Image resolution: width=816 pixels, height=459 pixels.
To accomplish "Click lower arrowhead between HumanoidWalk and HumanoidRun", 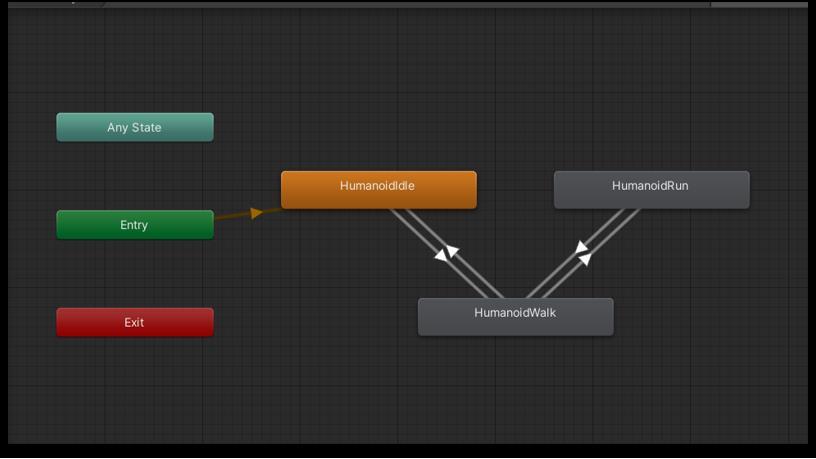I will pyautogui.click(x=585, y=259).
